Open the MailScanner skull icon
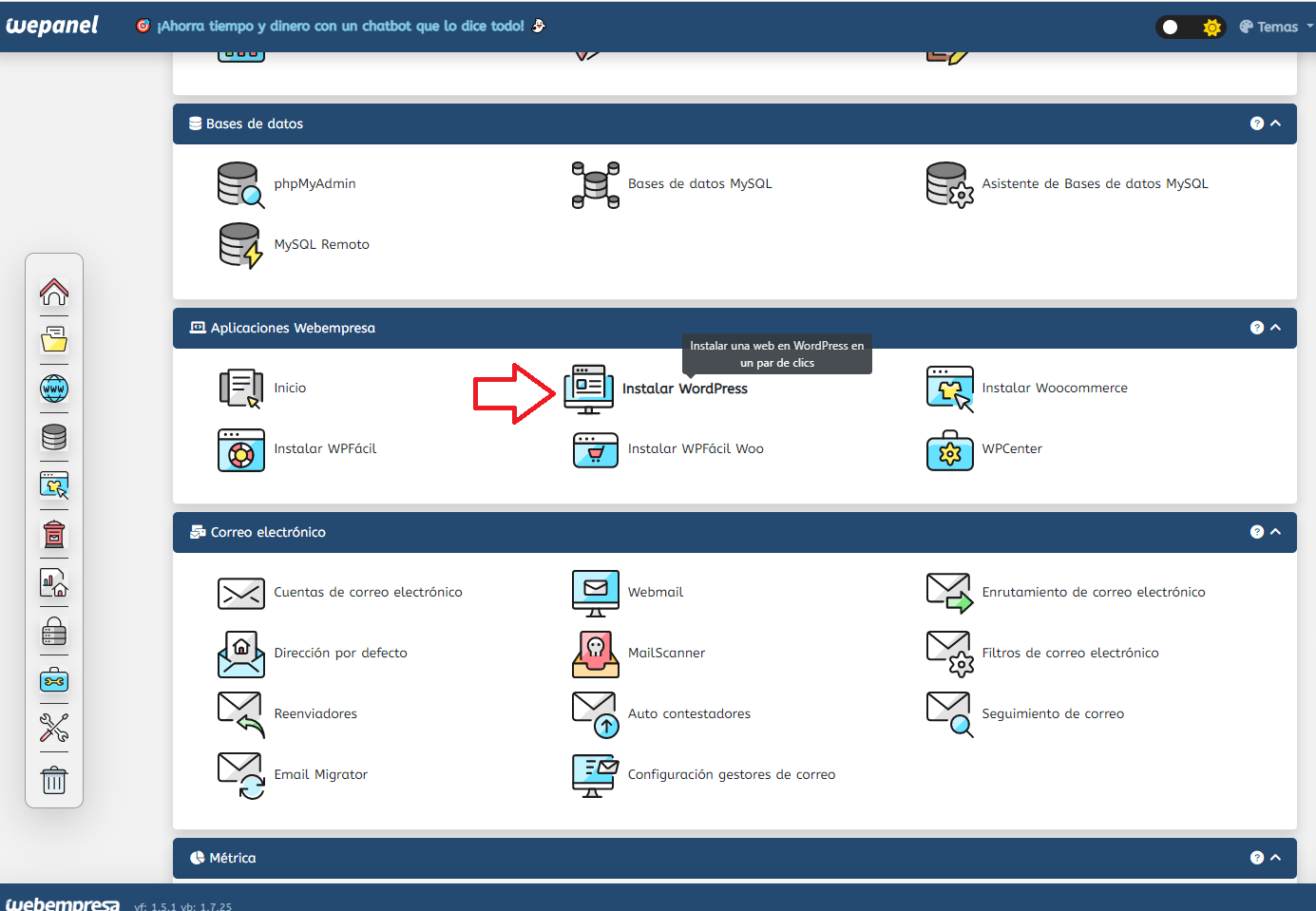 point(596,654)
